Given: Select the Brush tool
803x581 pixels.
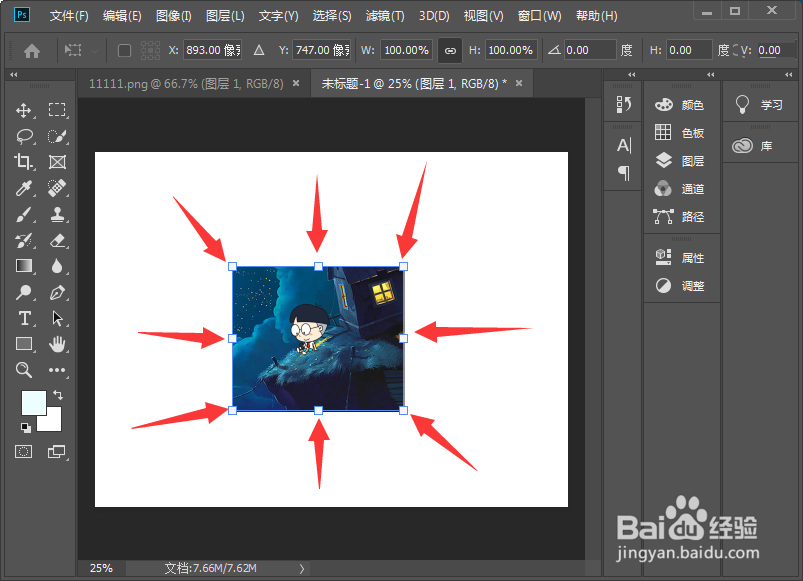Looking at the screenshot, I should coord(24,214).
